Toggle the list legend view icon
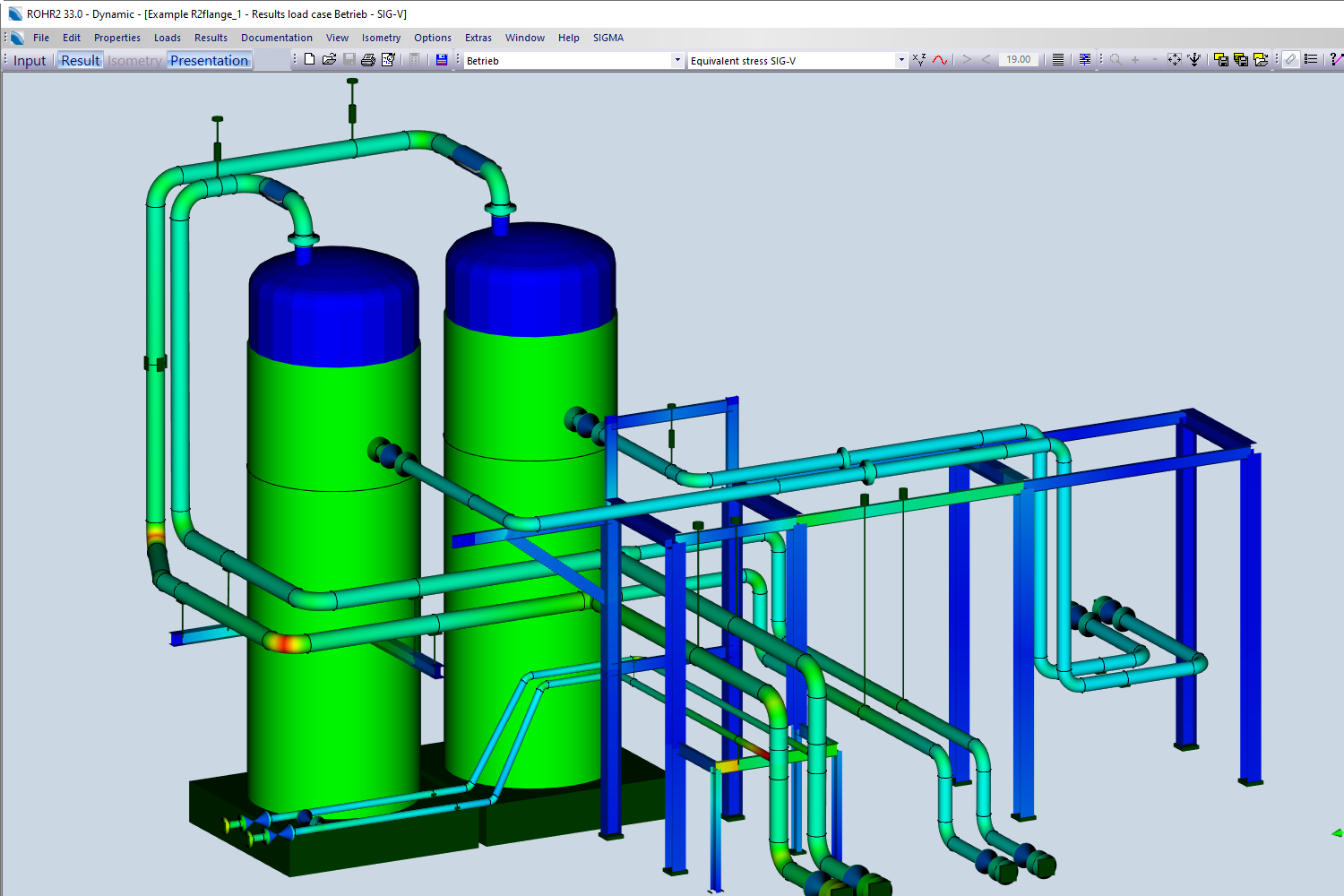The image size is (1344, 896). (x=1311, y=60)
